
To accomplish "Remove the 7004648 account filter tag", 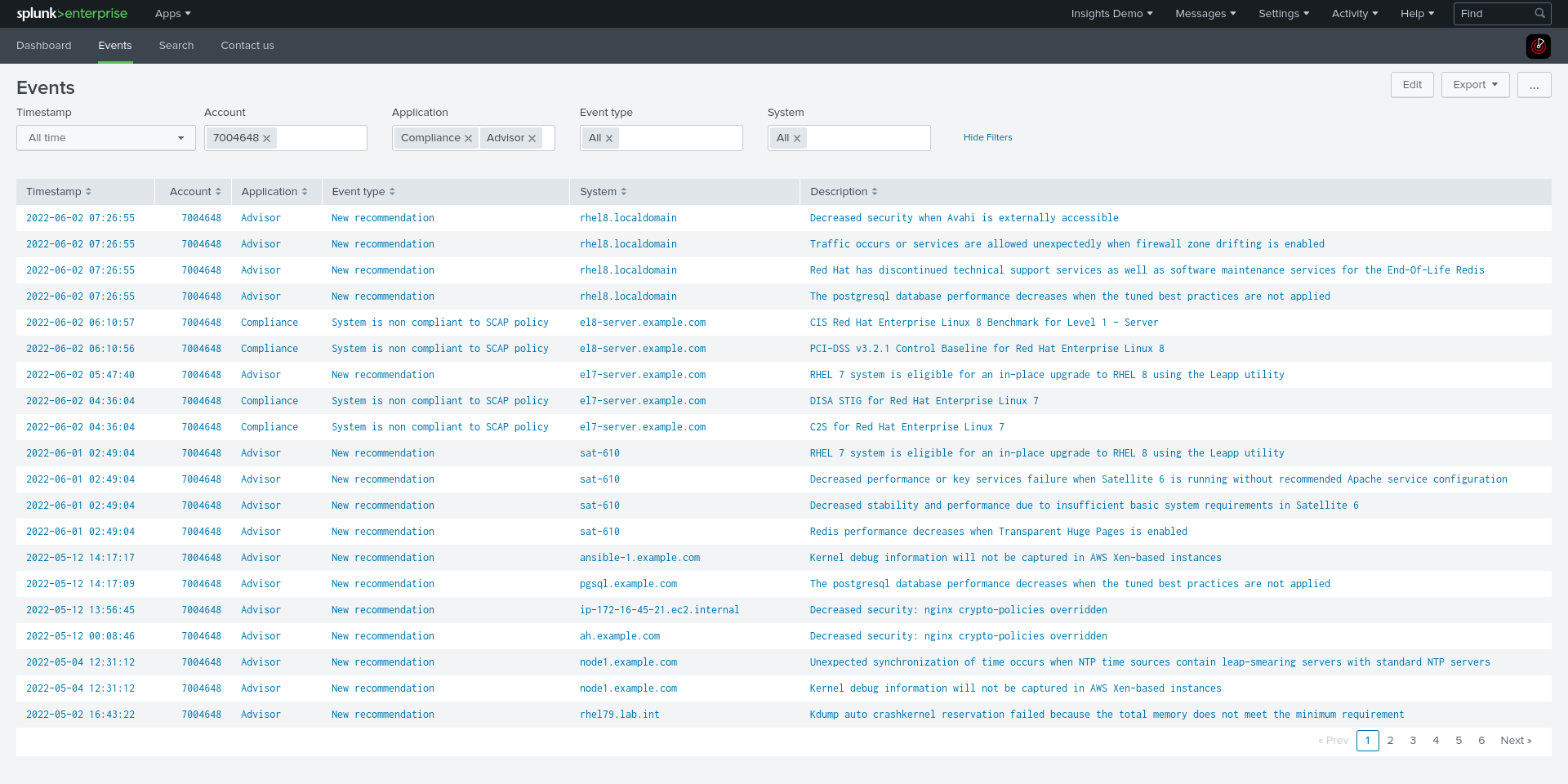I will pos(267,139).
